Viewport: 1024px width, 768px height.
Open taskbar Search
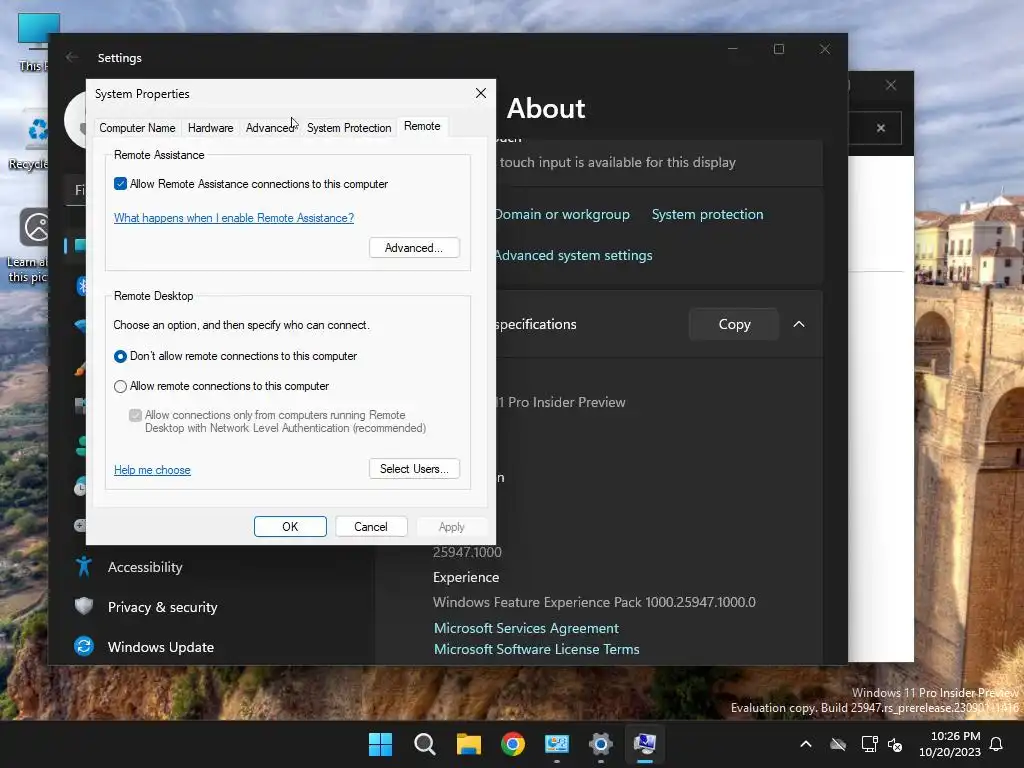pyautogui.click(x=424, y=744)
